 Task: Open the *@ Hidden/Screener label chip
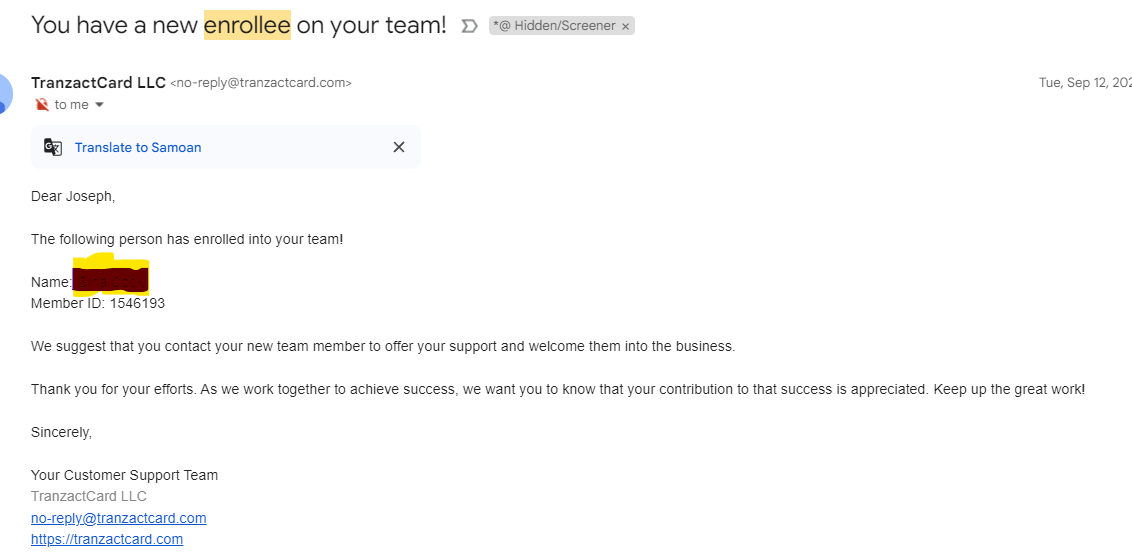(554, 26)
